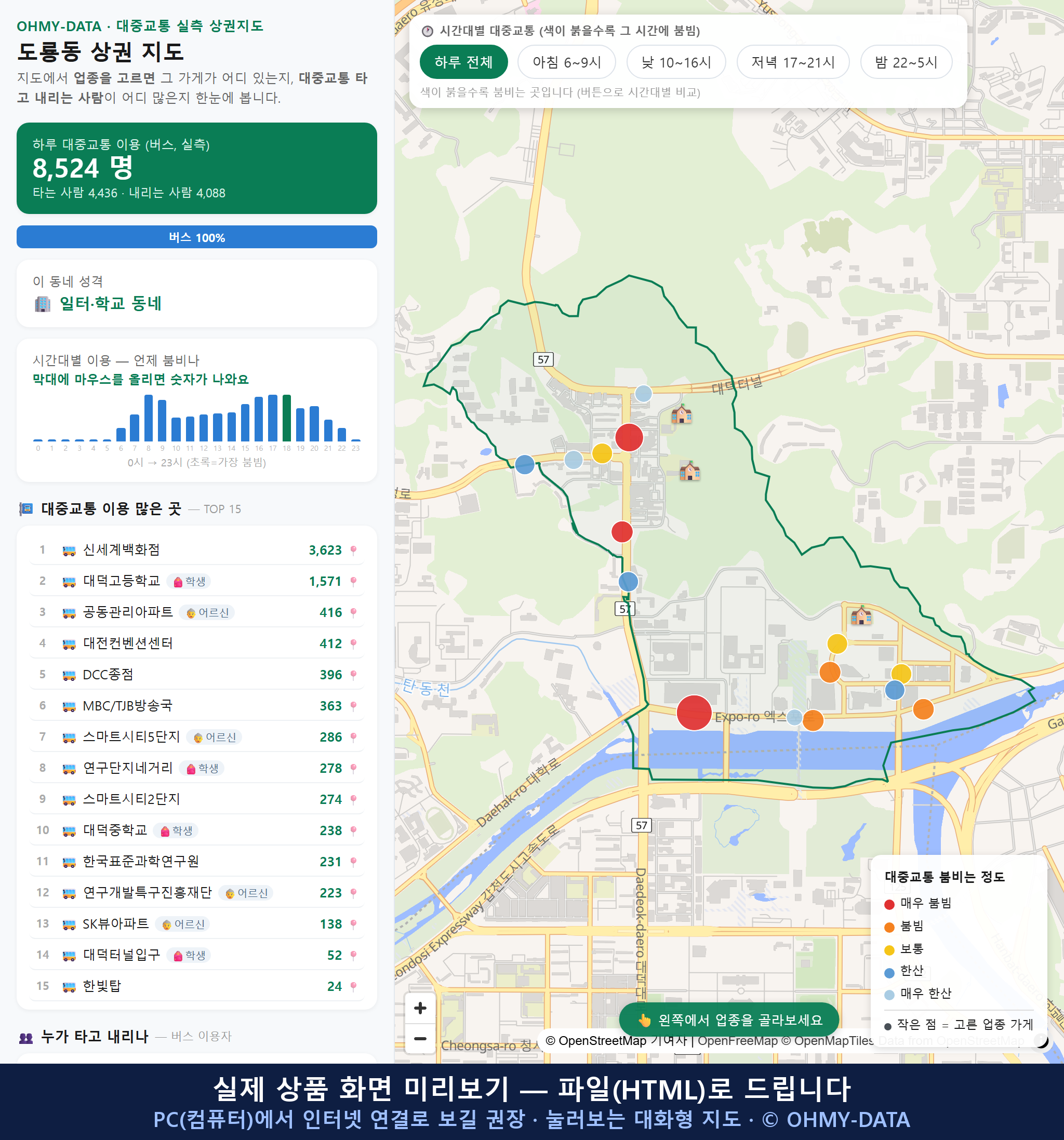This screenshot has width=1064, height=1140.
Task: Click the 1,571 ridership value
Action: click(x=325, y=582)
